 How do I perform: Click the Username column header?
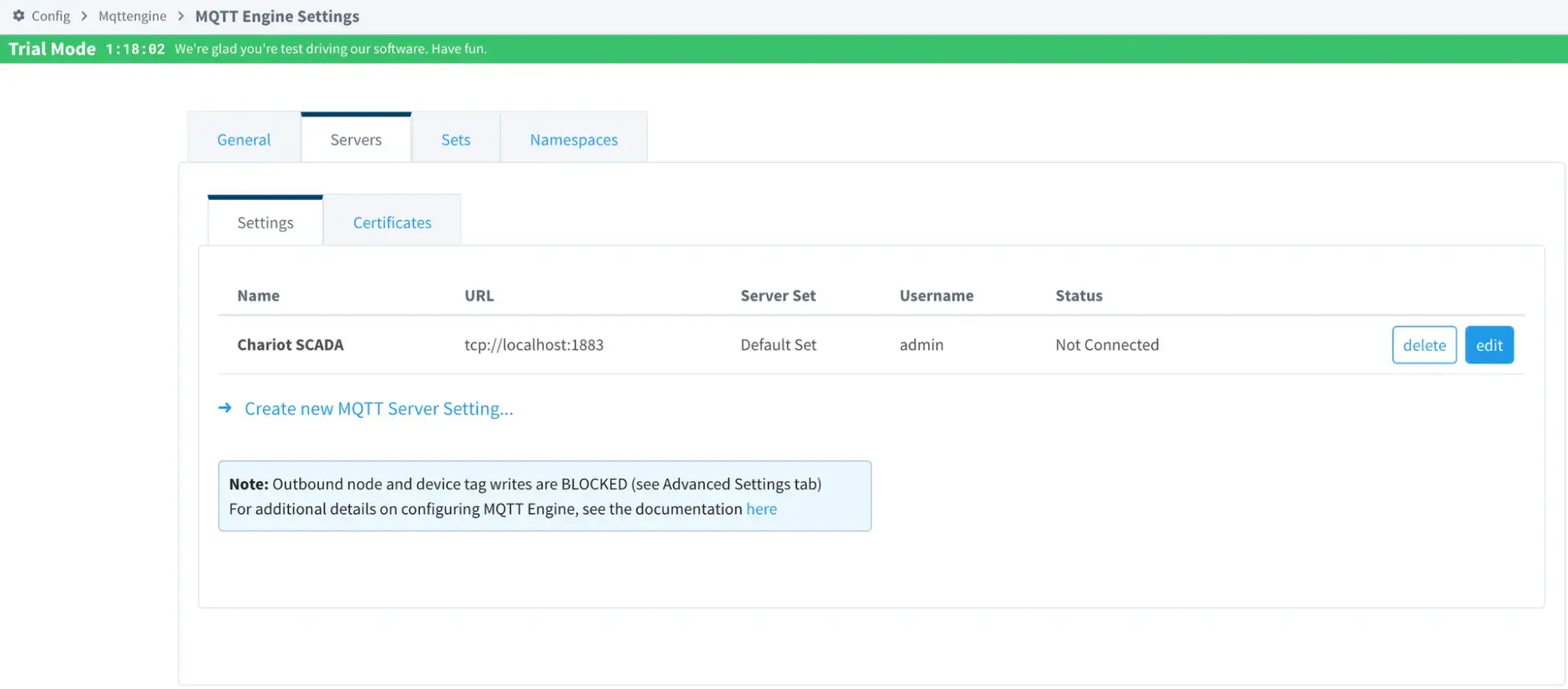click(x=937, y=296)
